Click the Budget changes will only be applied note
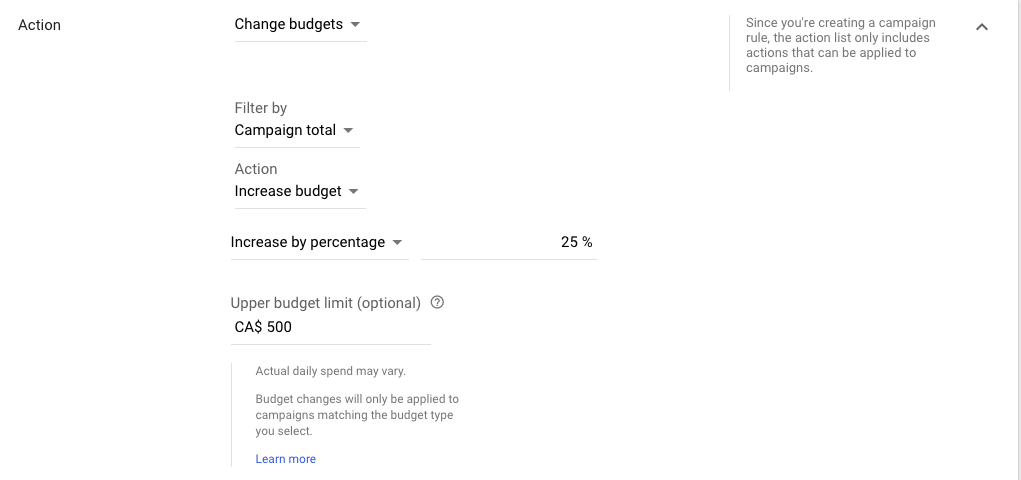1021x480 pixels. pyautogui.click(x=357, y=415)
